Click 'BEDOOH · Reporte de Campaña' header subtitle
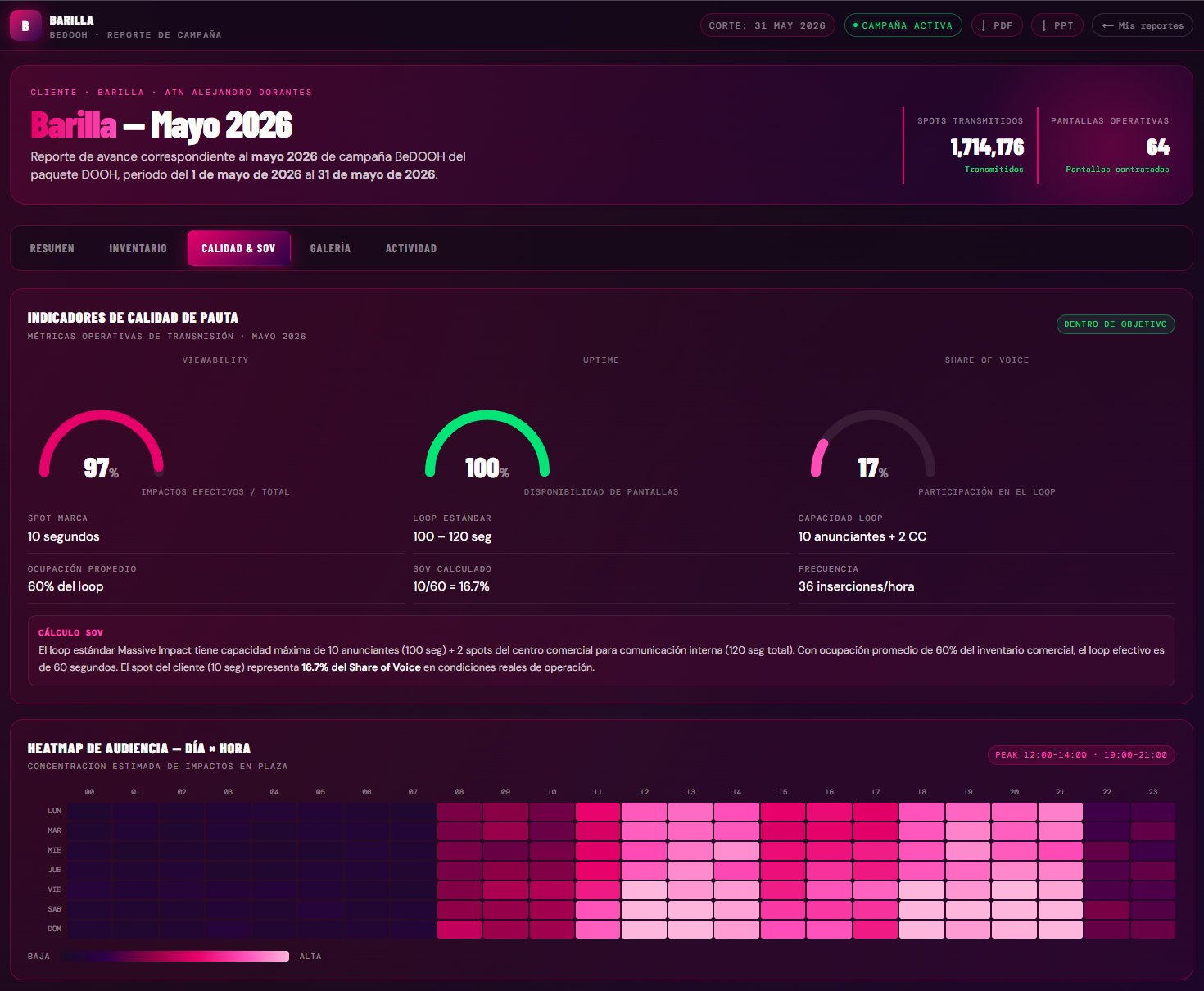This screenshot has height=991, width=1204. click(135, 35)
